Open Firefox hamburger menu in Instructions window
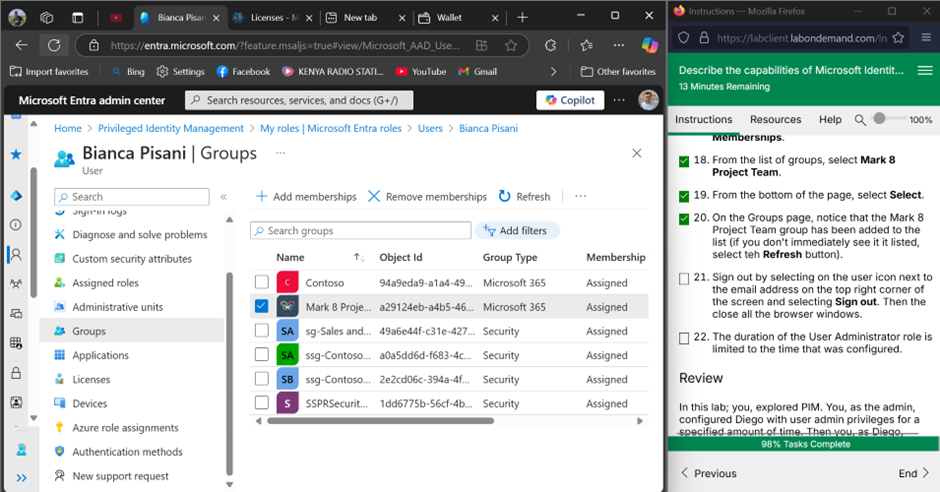Screen dimensions: 940x492 pos(926,38)
